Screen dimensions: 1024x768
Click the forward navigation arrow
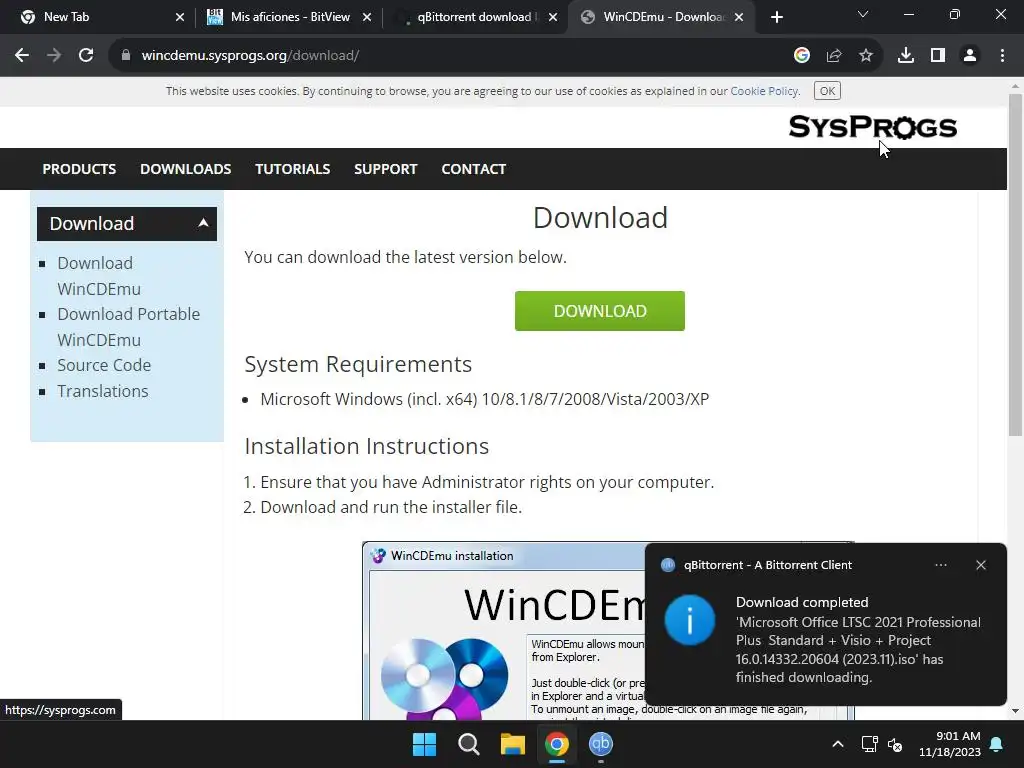tap(54, 56)
